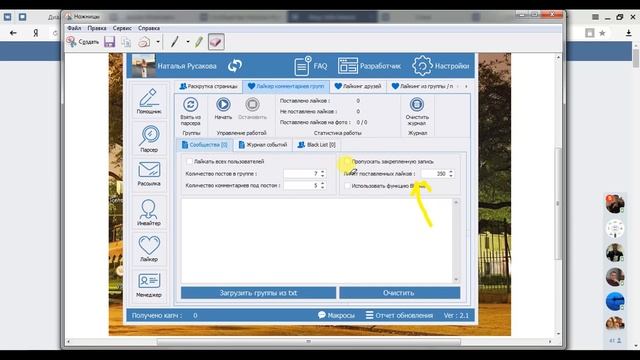The image size is (640, 360).
Task: Click the refresh account arrows icon
Action: (x=235, y=66)
